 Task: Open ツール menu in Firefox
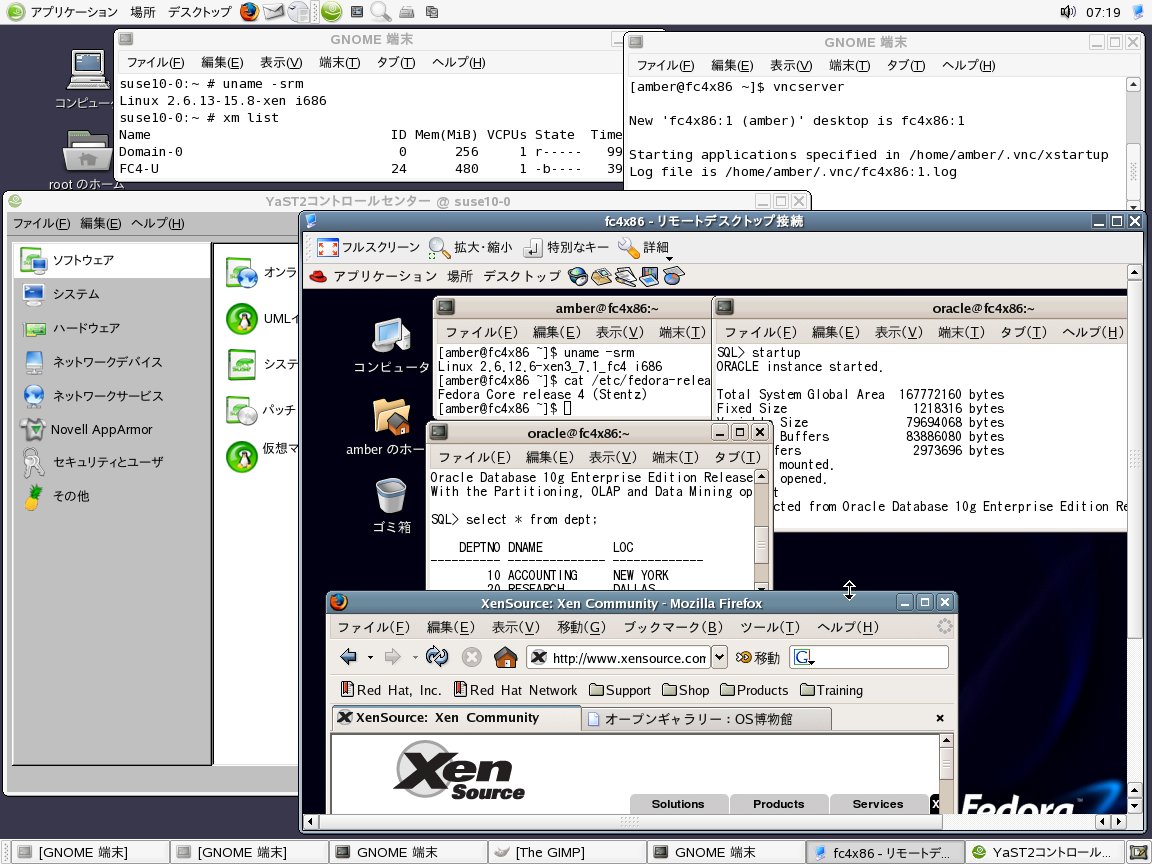point(769,627)
